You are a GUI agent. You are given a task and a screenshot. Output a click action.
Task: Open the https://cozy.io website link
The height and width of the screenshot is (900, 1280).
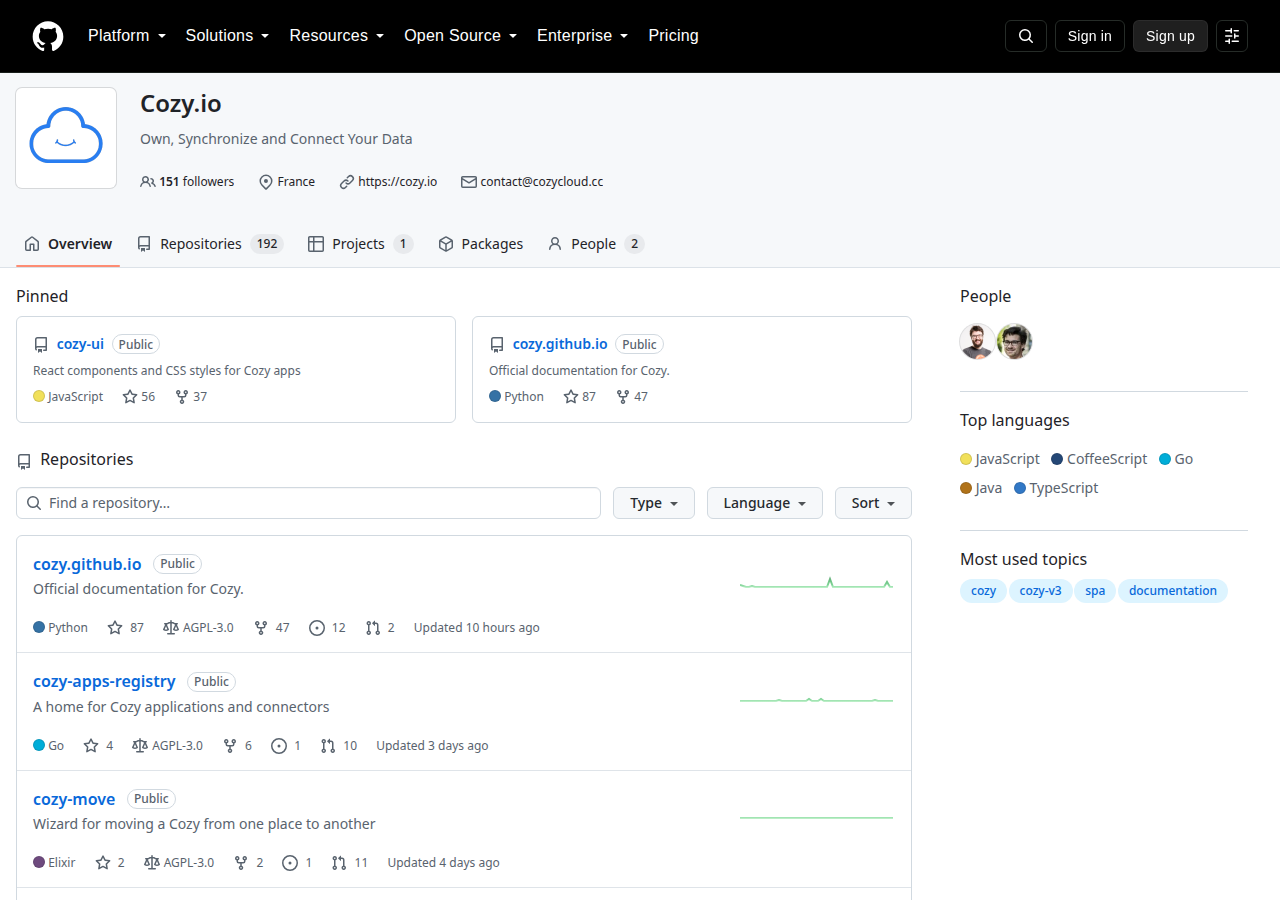click(397, 182)
